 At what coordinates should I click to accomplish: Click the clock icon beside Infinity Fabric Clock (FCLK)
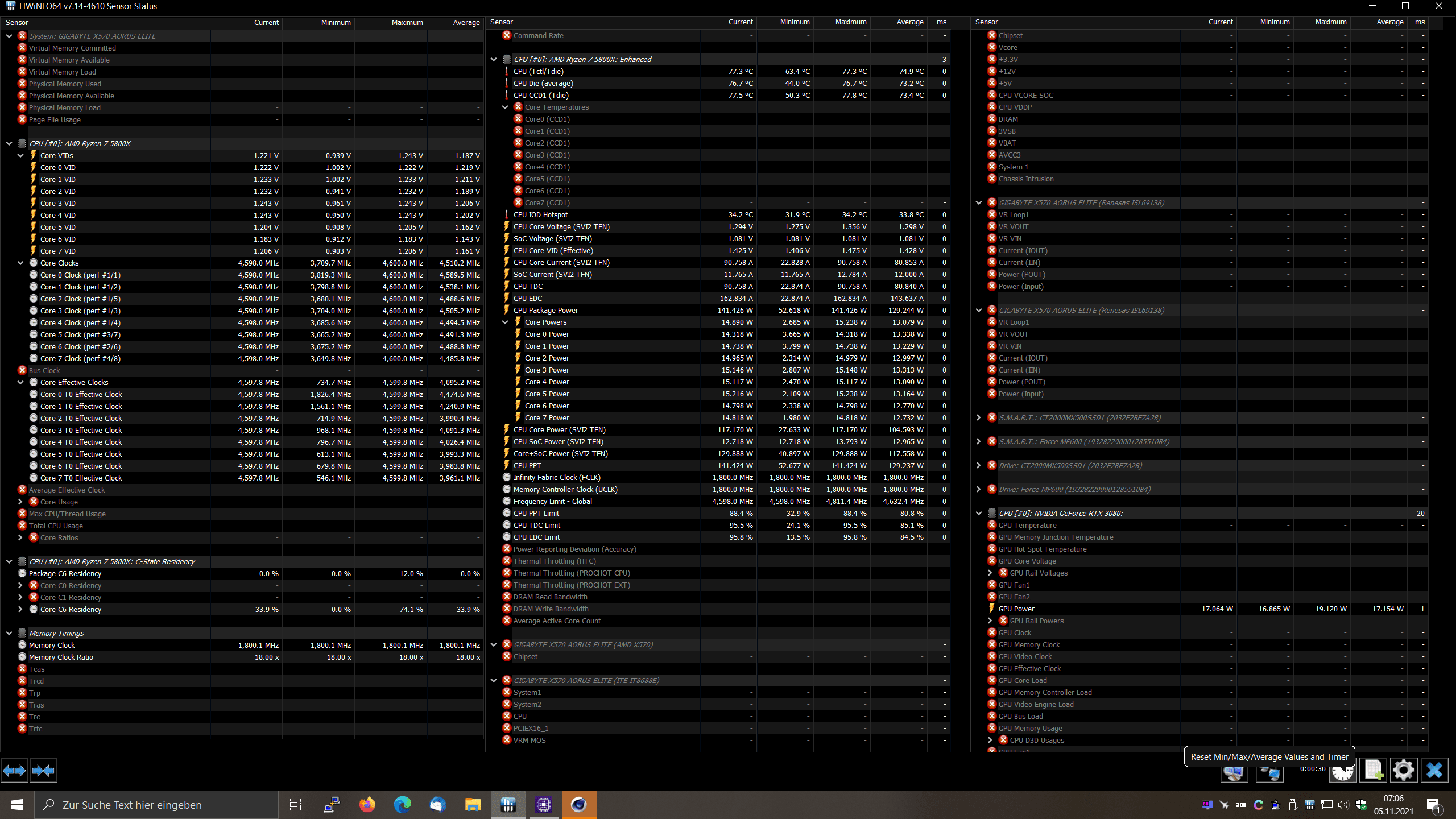[507, 478]
